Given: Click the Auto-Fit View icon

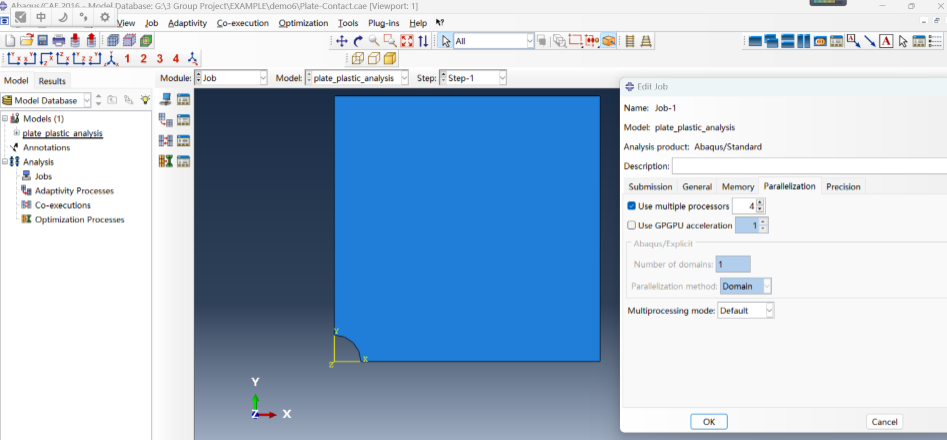Looking at the screenshot, I should tap(406, 41).
